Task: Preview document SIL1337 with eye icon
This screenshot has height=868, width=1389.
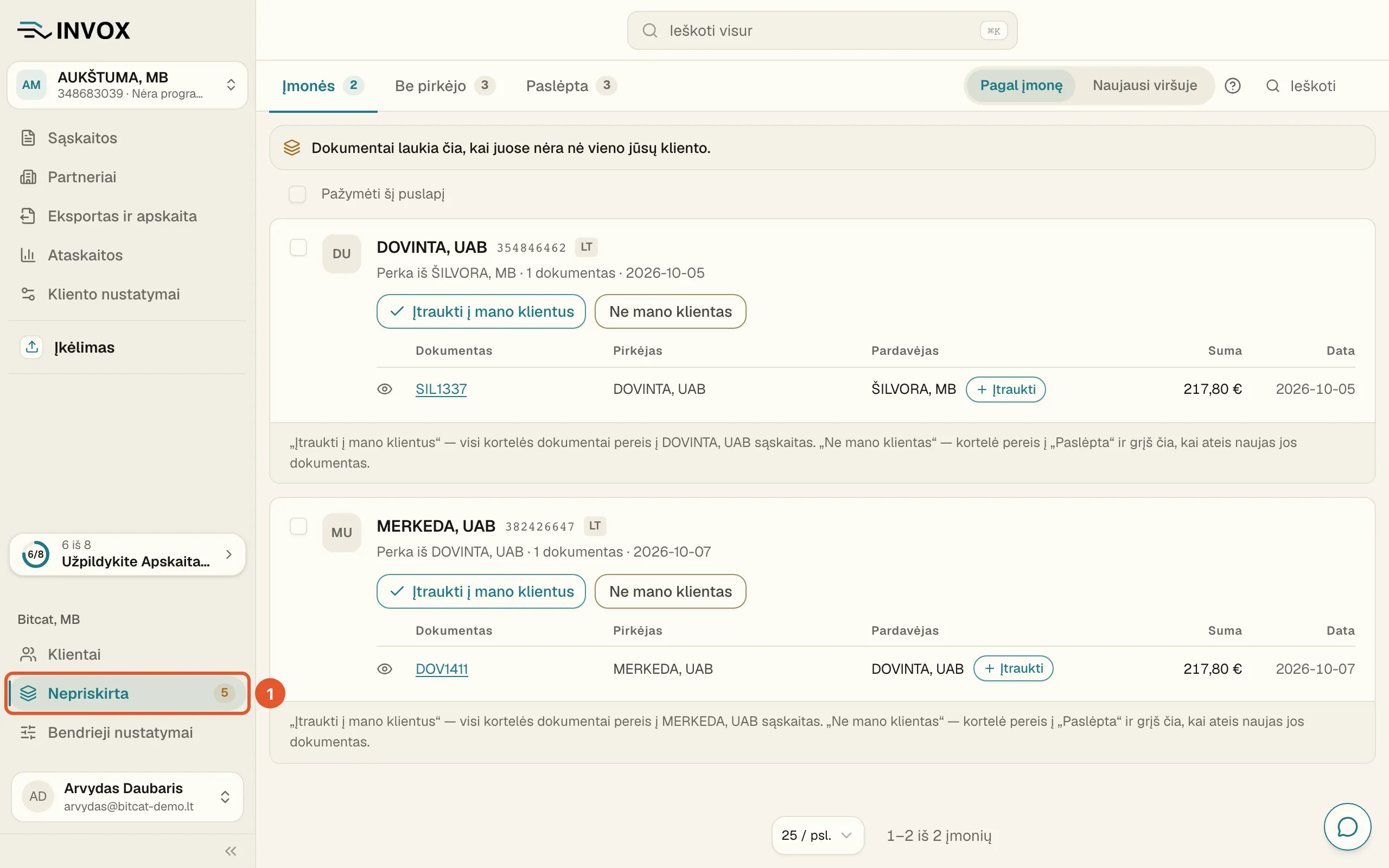Action: pos(385,389)
